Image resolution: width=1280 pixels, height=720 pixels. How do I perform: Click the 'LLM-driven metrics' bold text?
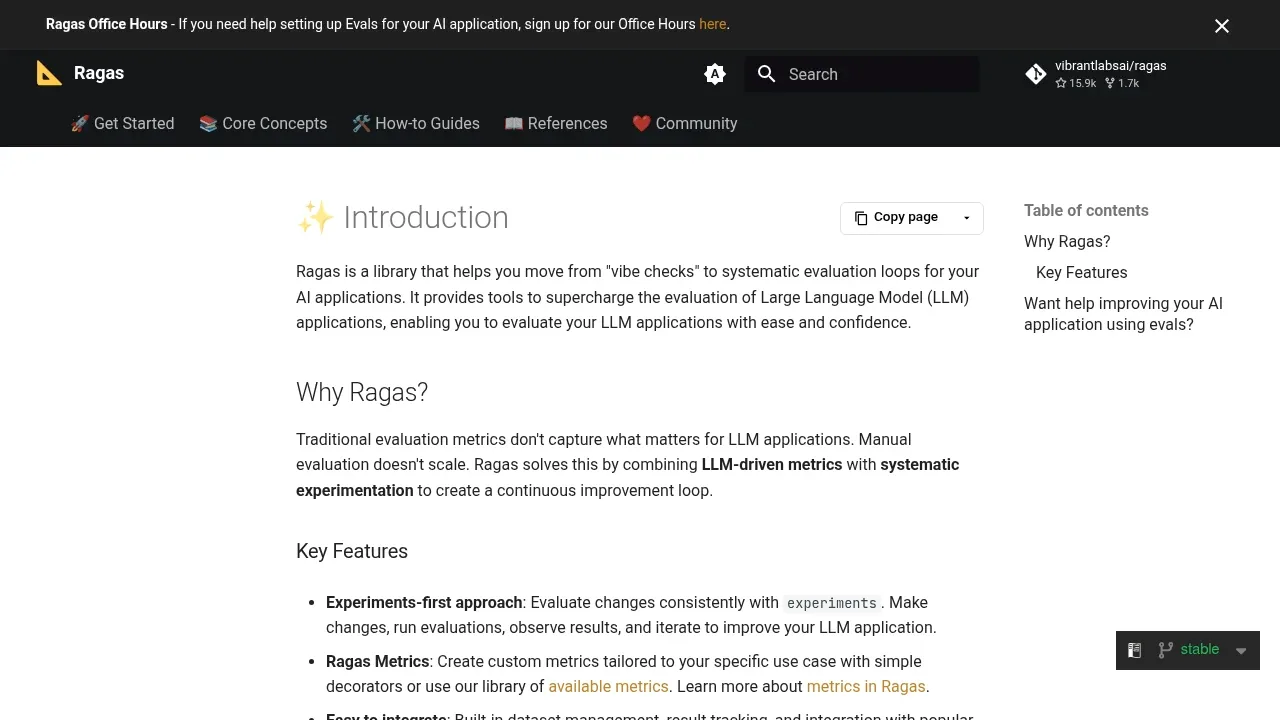click(772, 464)
